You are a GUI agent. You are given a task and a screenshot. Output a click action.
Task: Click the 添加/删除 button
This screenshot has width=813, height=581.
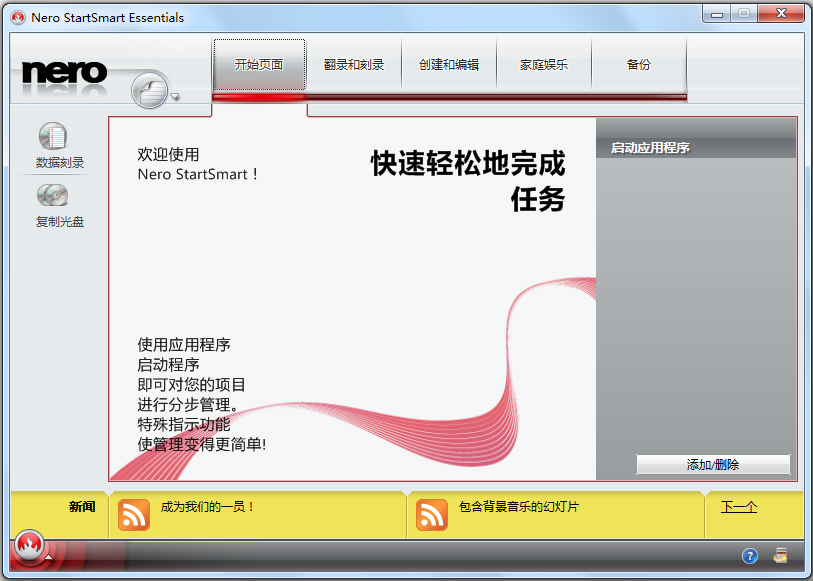coord(714,465)
